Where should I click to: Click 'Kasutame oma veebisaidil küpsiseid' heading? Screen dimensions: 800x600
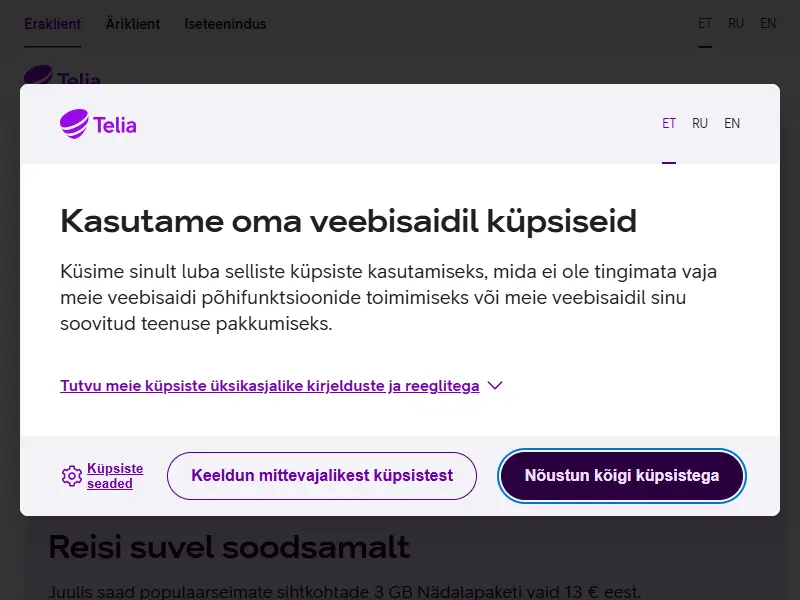348,221
